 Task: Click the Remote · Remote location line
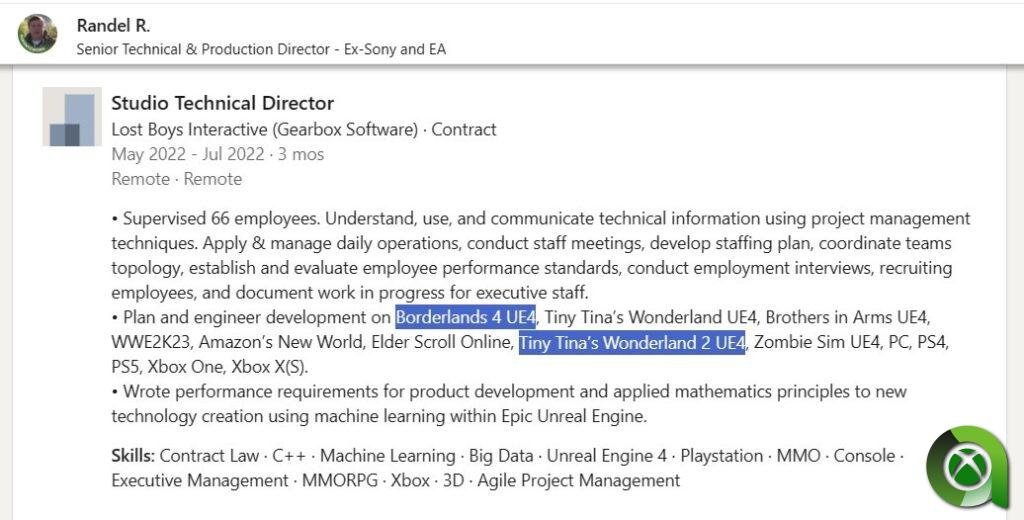(176, 179)
